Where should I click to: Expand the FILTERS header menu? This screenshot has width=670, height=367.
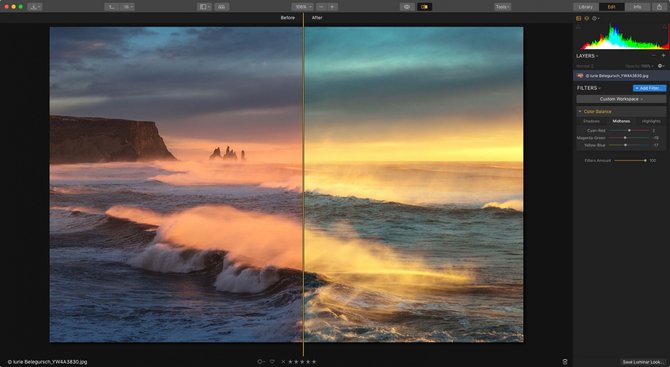point(589,88)
